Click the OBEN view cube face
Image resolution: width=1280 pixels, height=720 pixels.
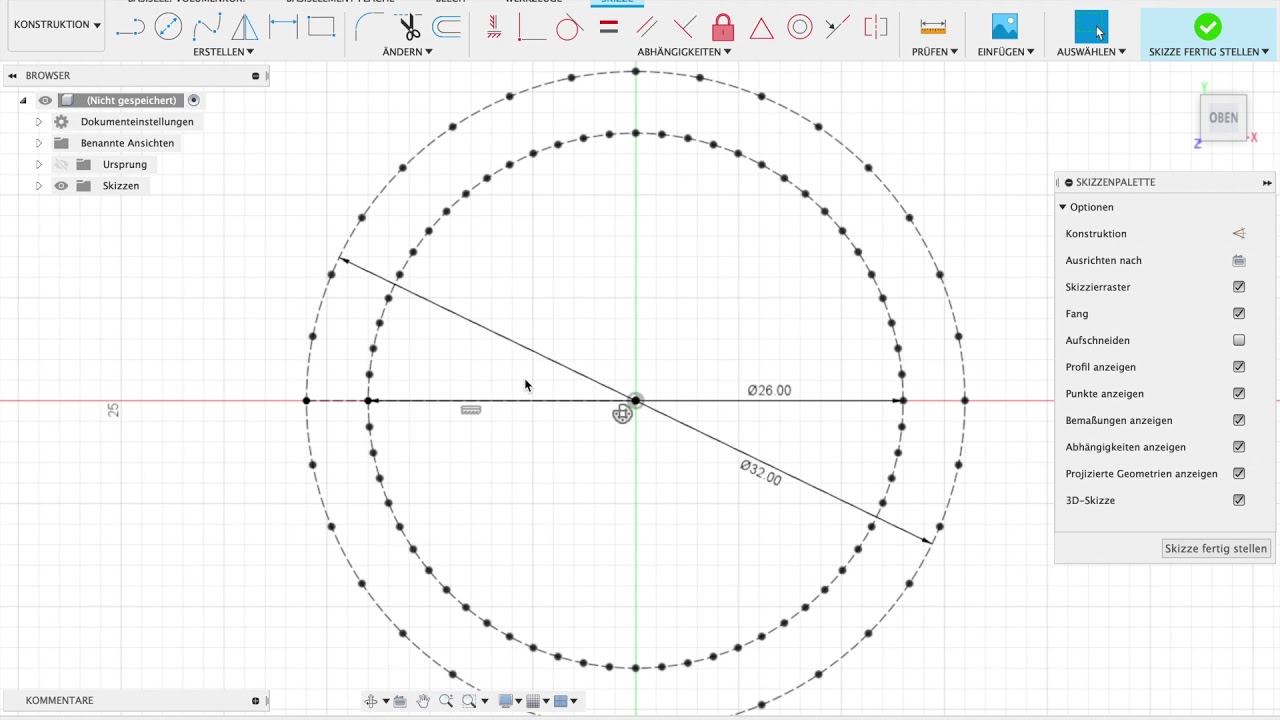tap(1223, 117)
